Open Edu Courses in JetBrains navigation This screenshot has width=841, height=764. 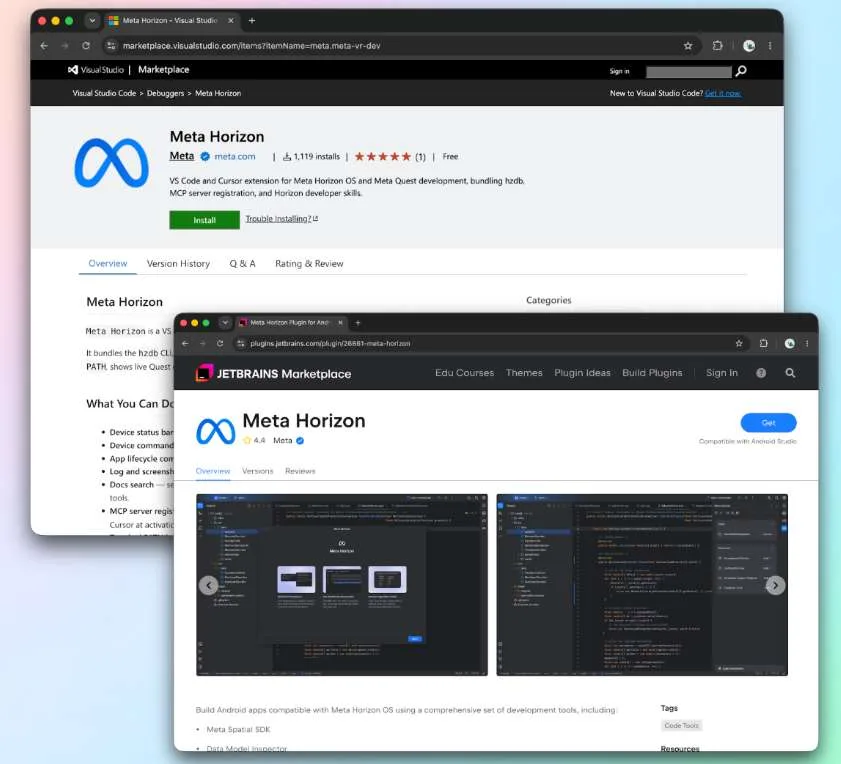coord(464,373)
